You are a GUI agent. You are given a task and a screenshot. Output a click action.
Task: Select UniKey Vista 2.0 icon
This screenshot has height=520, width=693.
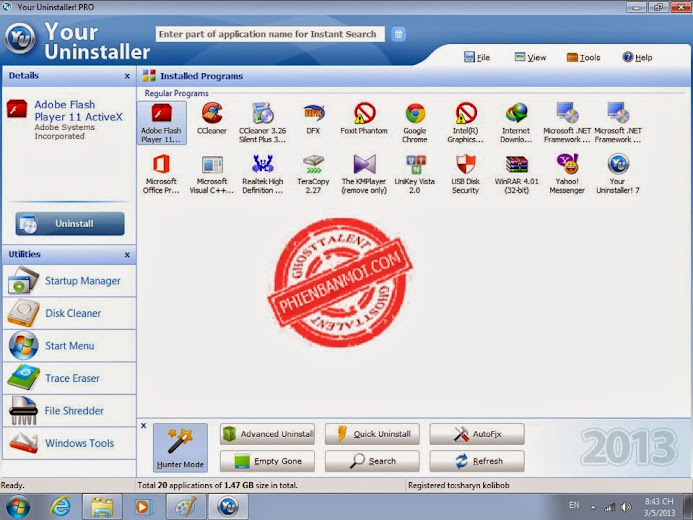[x=415, y=174]
